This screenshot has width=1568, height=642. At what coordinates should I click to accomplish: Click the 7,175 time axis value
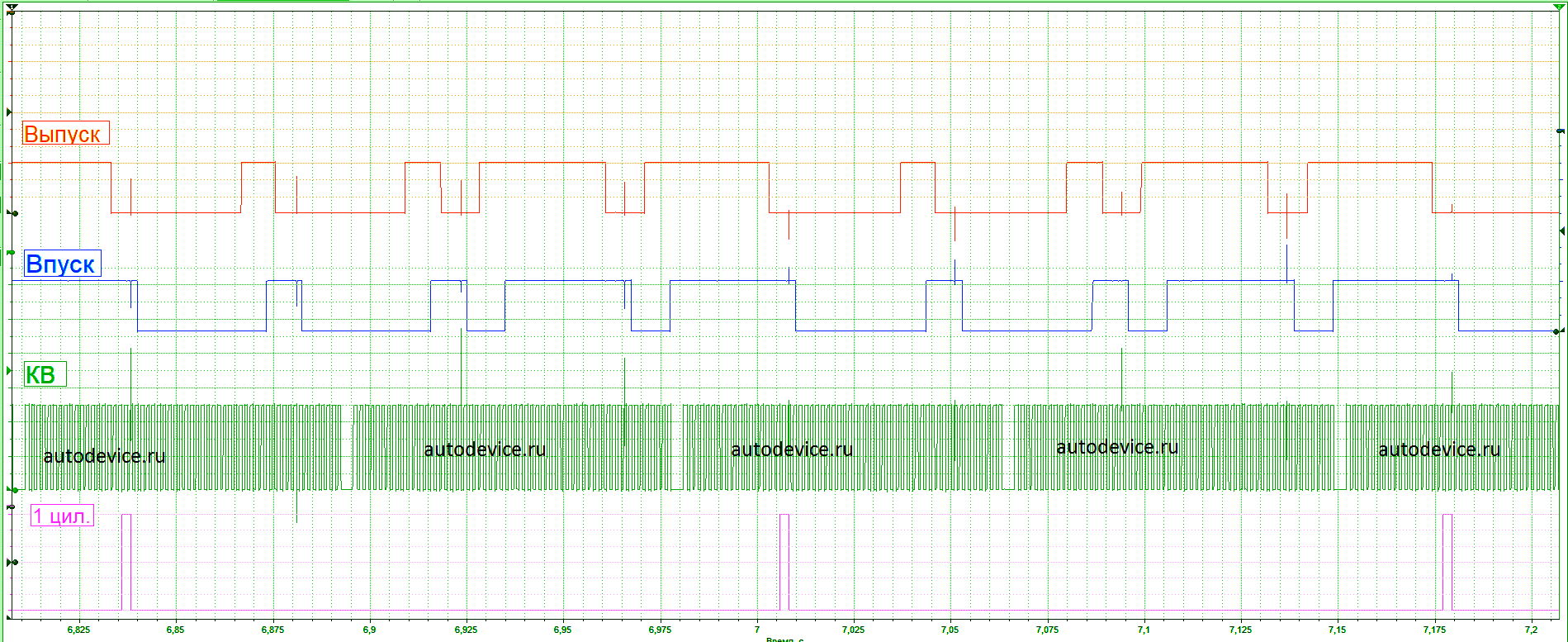tap(1435, 630)
